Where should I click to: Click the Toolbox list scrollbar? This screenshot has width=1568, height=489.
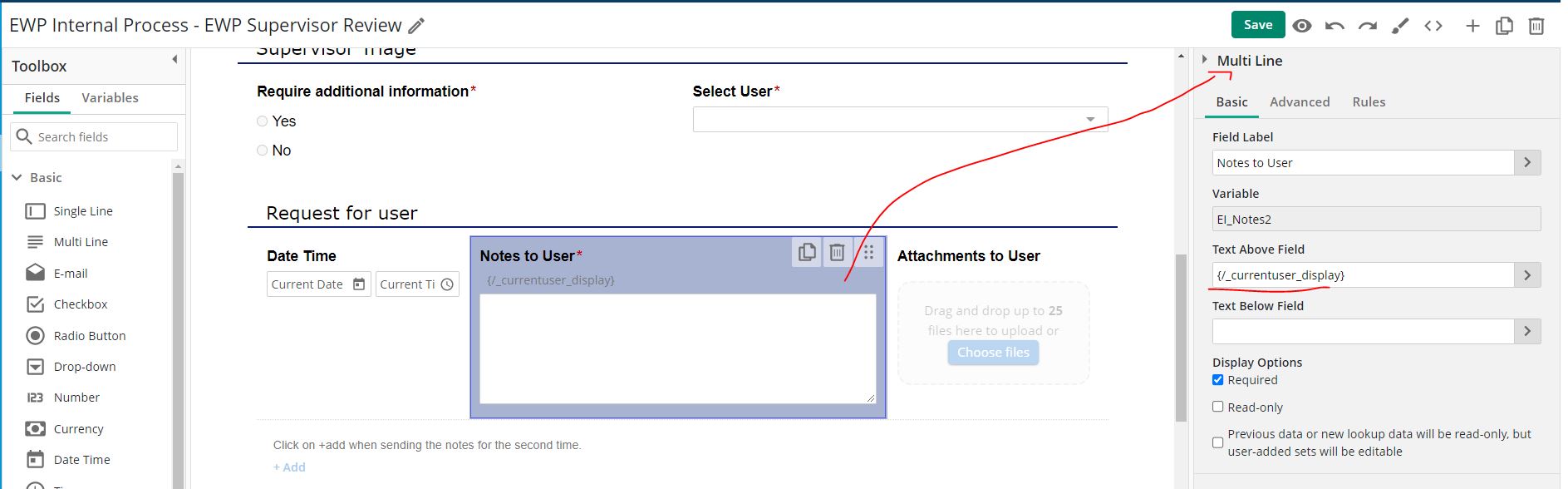pos(177,333)
